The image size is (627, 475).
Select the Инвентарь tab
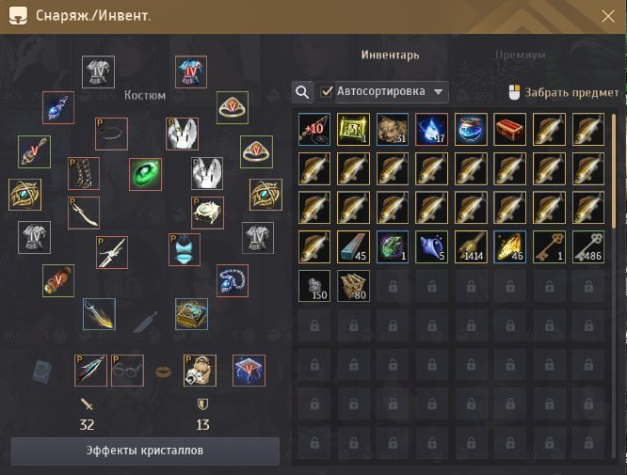[390, 55]
